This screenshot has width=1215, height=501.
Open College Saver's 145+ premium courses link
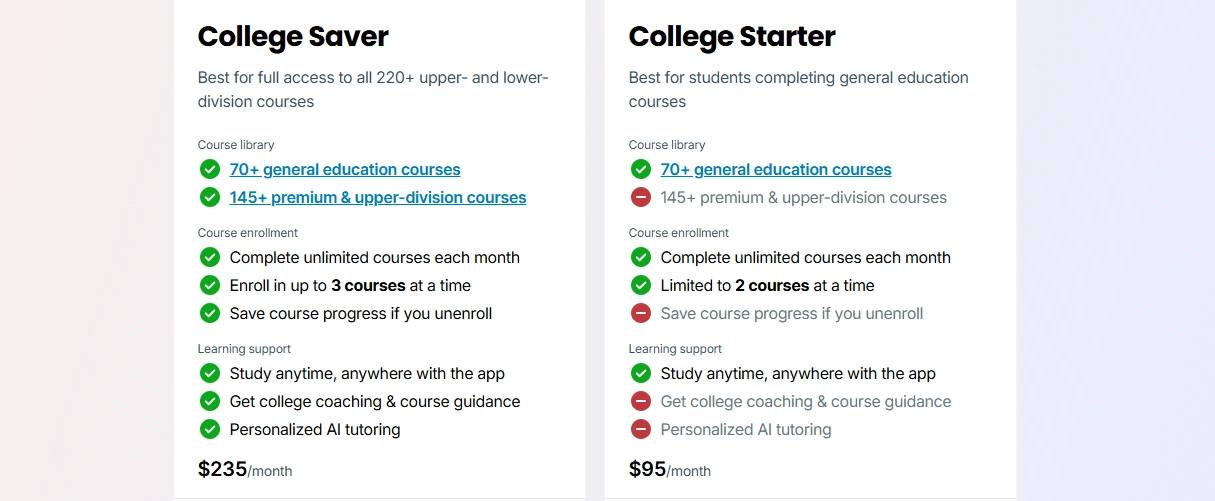pos(377,198)
